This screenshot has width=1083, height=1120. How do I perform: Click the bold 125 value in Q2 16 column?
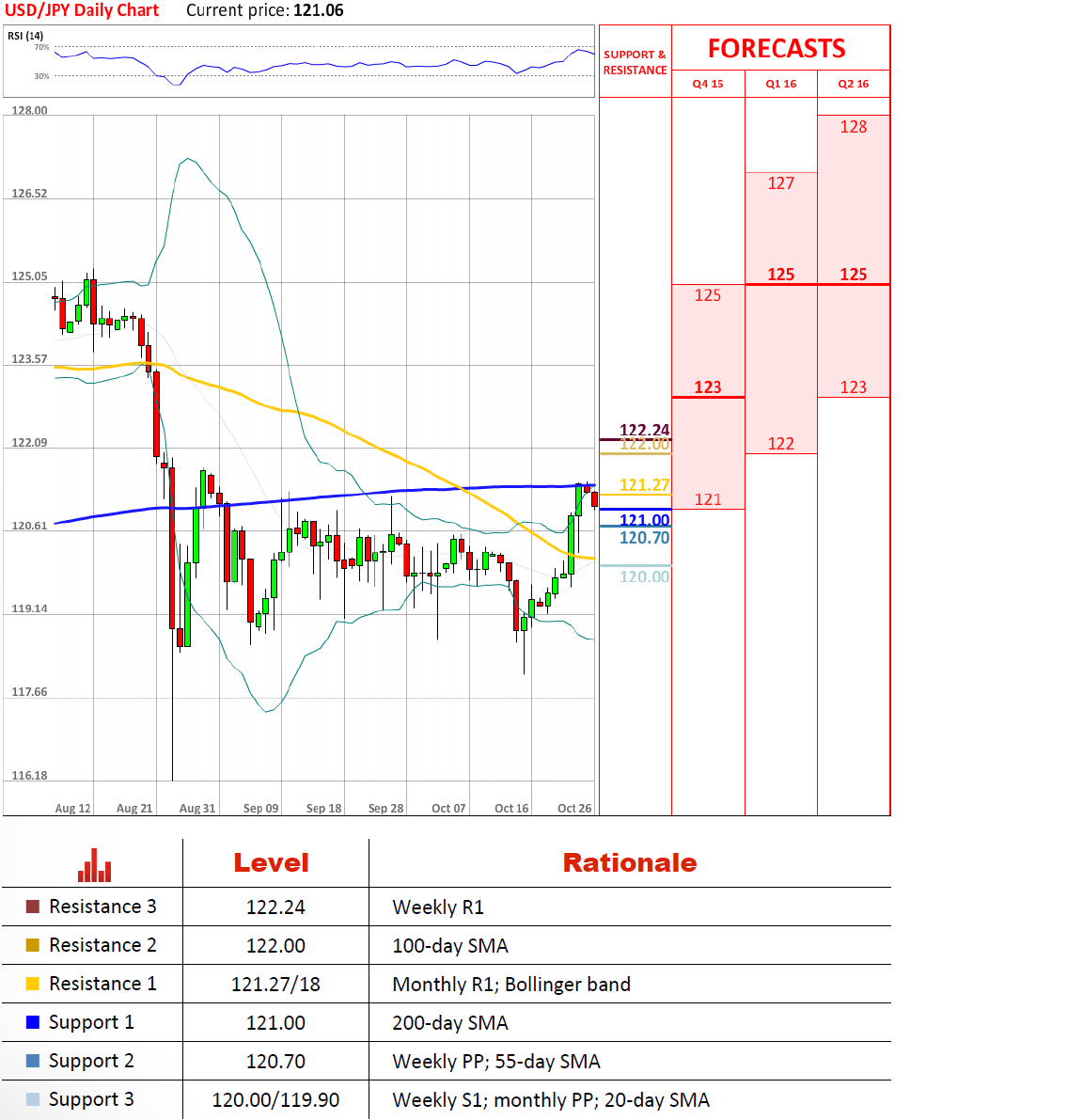[853, 275]
